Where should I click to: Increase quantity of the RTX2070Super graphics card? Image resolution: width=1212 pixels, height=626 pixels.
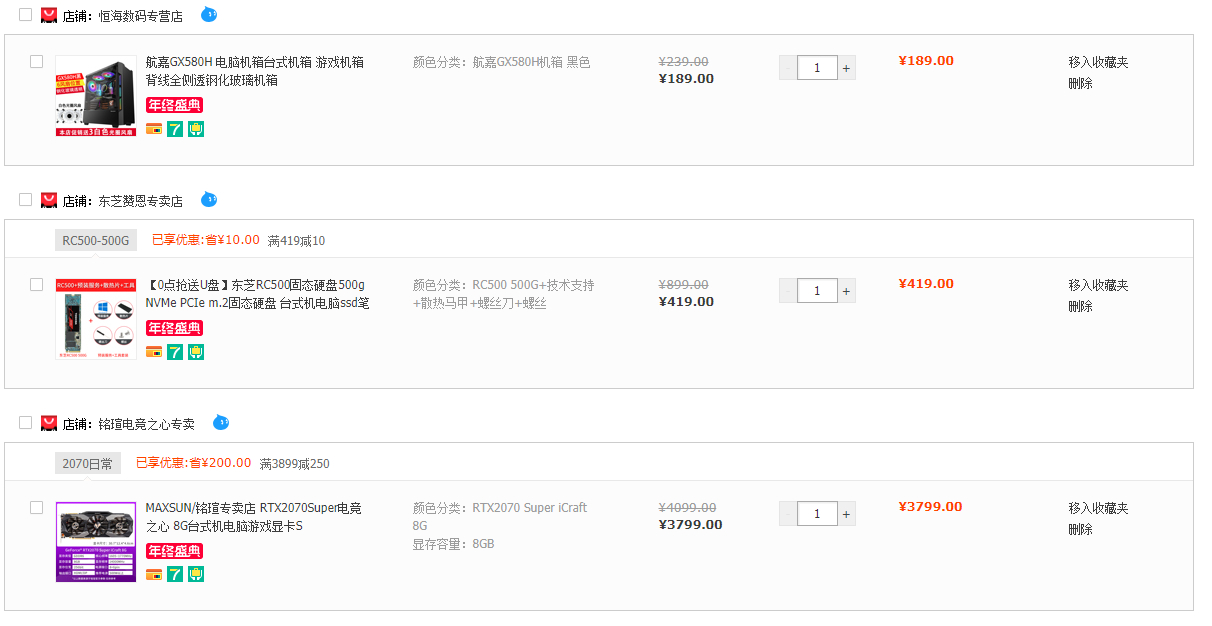pyautogui.click(x=847, y=514)
